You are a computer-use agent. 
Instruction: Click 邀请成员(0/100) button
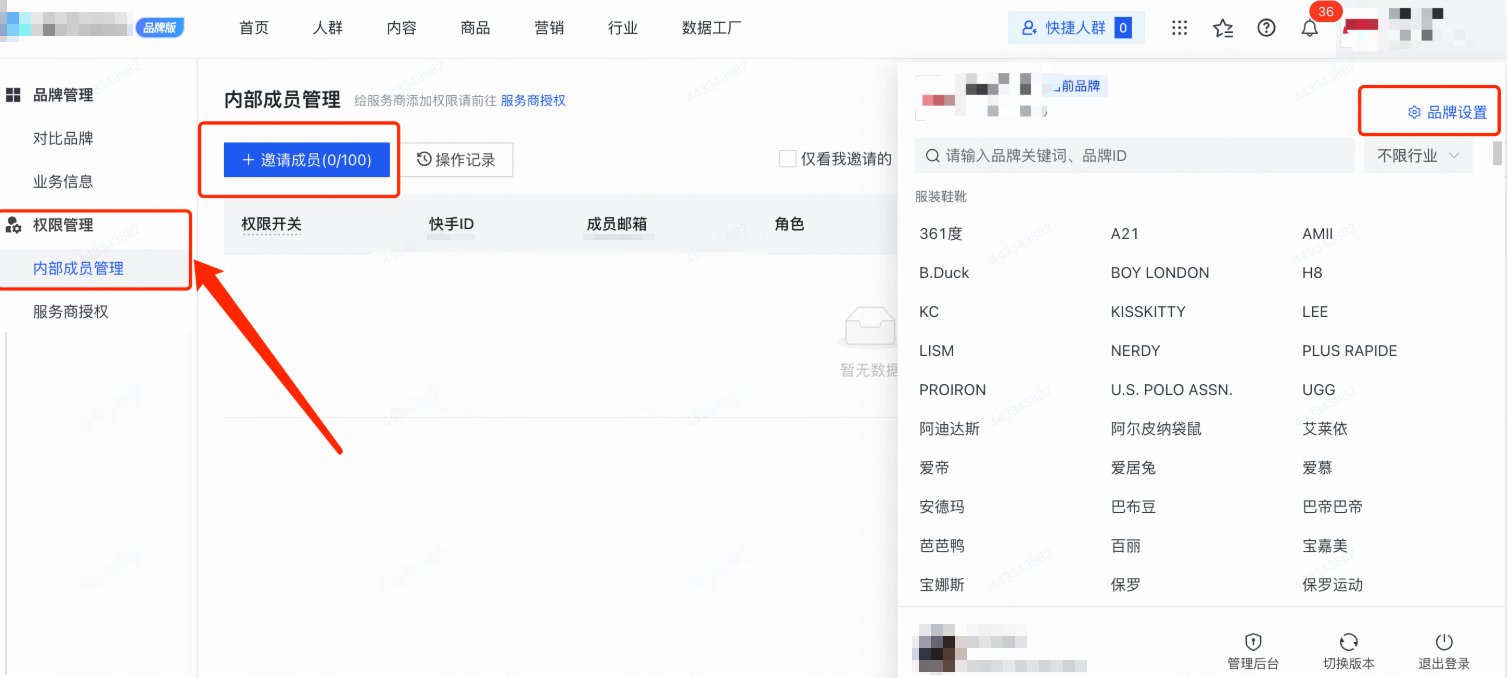click(307, 160)
